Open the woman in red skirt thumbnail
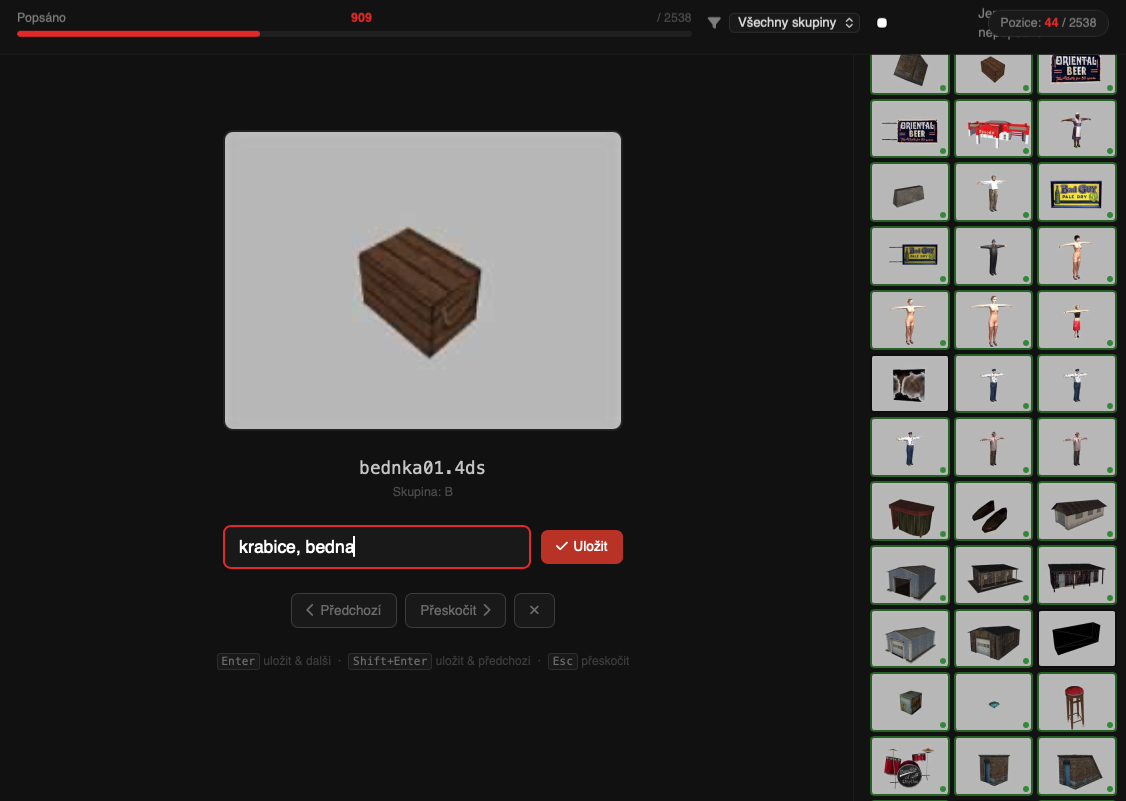 point(1076,320)
